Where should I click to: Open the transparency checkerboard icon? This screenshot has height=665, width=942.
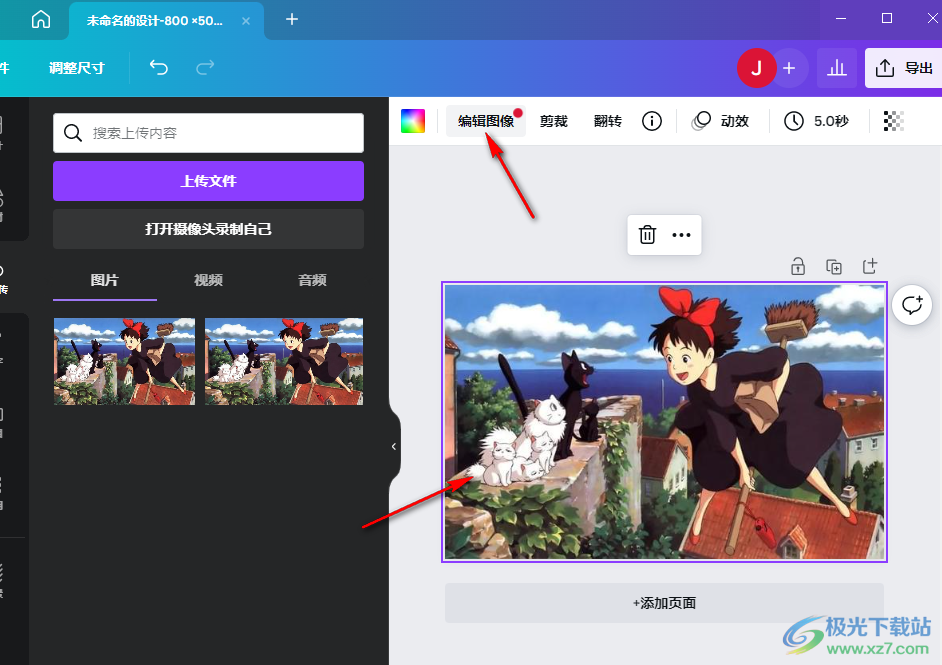[x=893, y=121]
